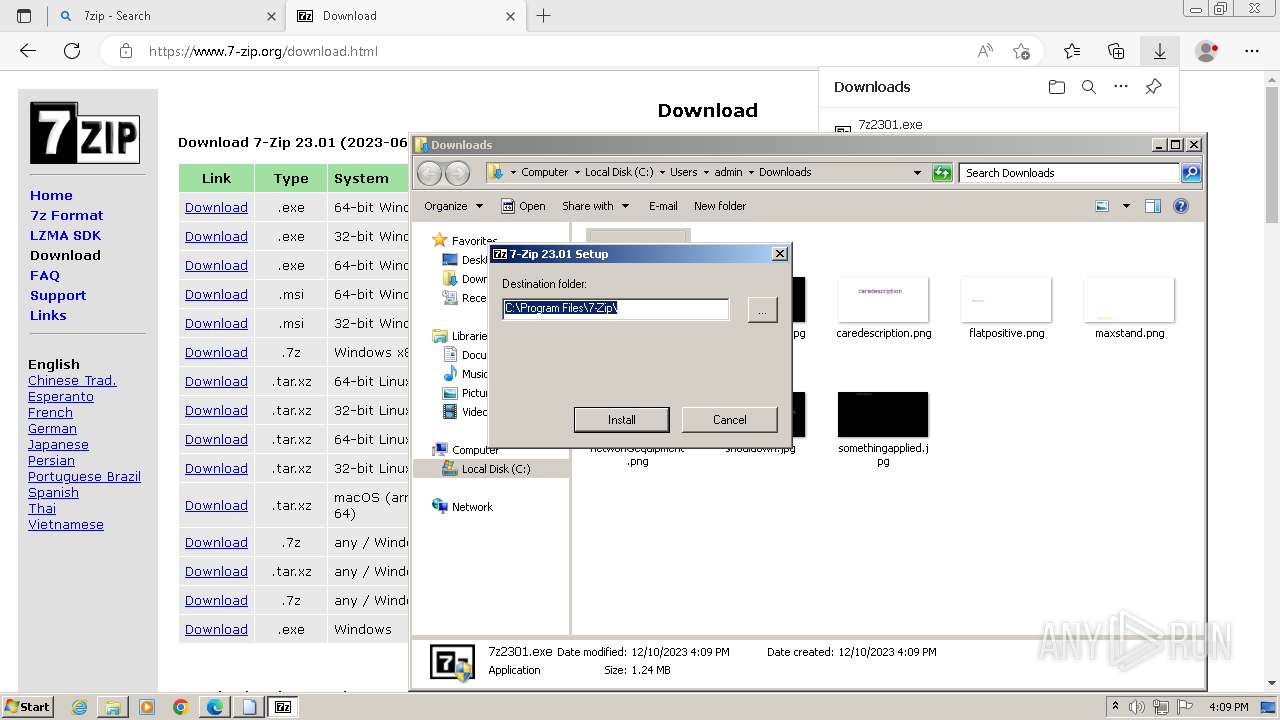Click the address bar URL
The image size is (1280, 720).
tap(263, 51)
